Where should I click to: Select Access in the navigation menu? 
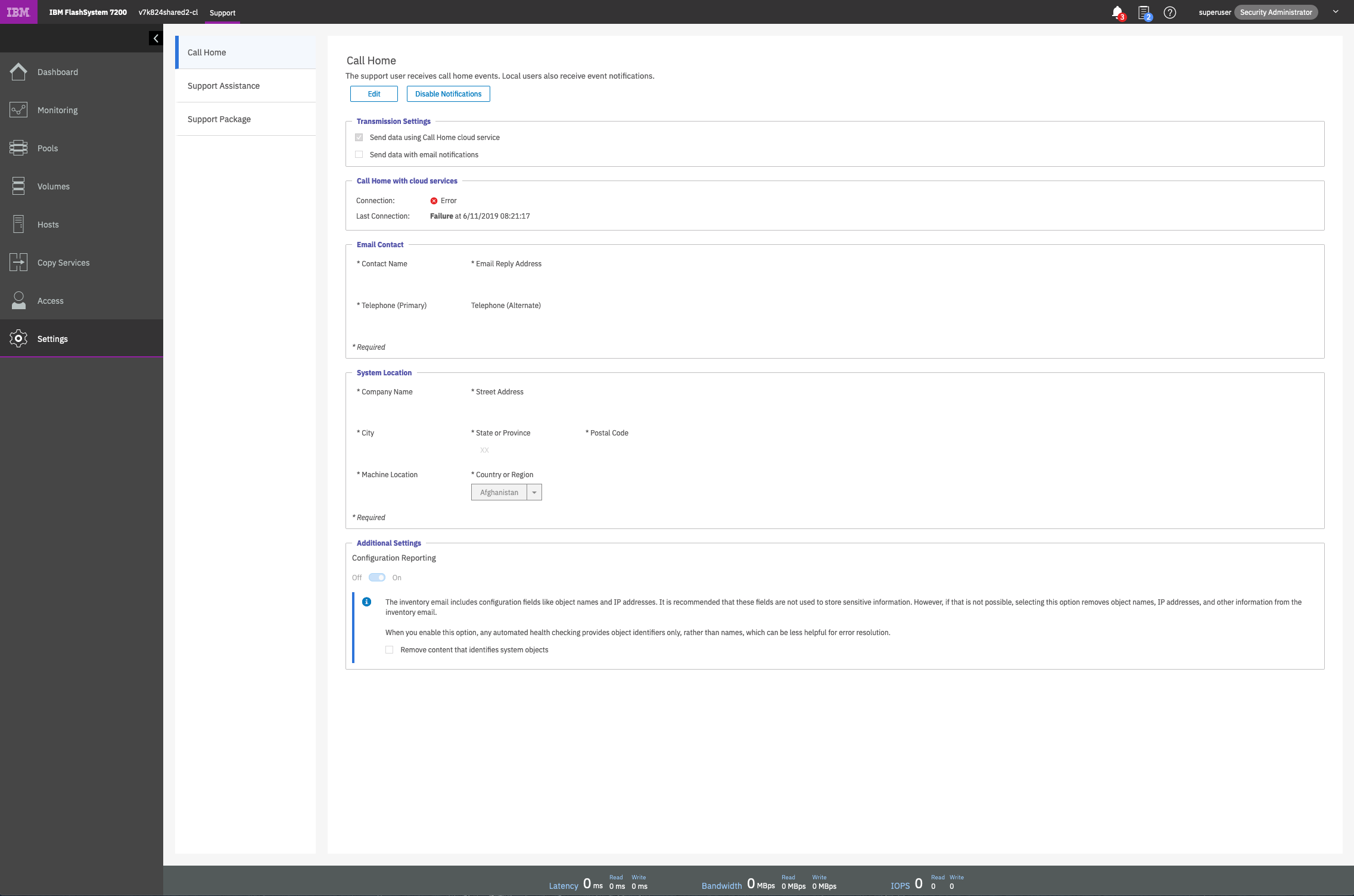coord(82,300)
